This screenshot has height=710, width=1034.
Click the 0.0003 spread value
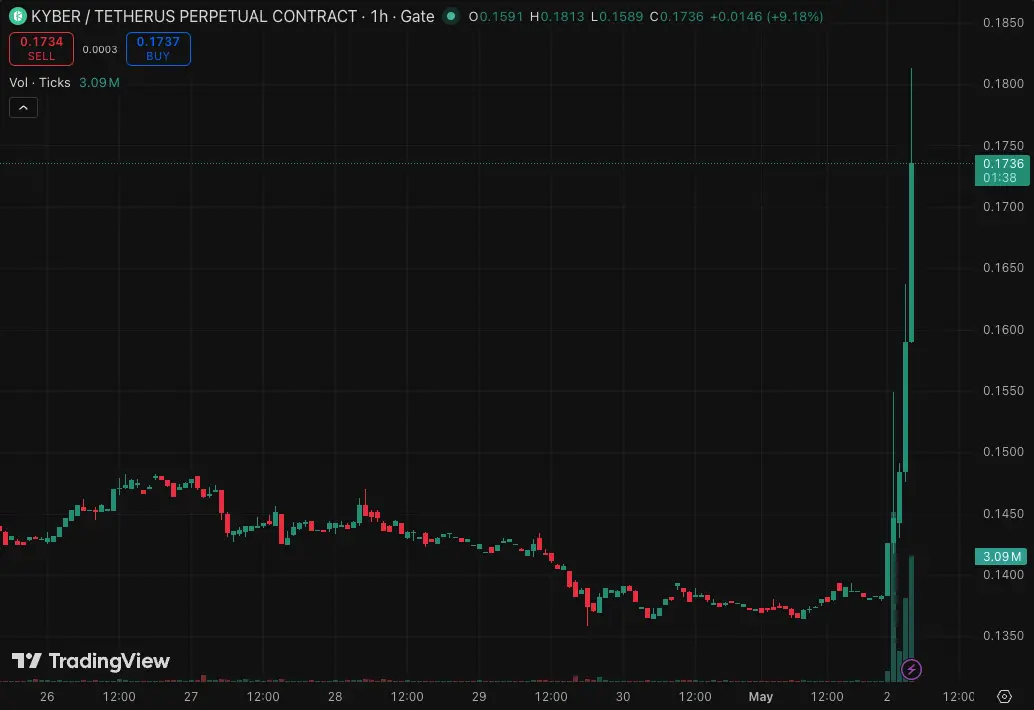[100, 49]
